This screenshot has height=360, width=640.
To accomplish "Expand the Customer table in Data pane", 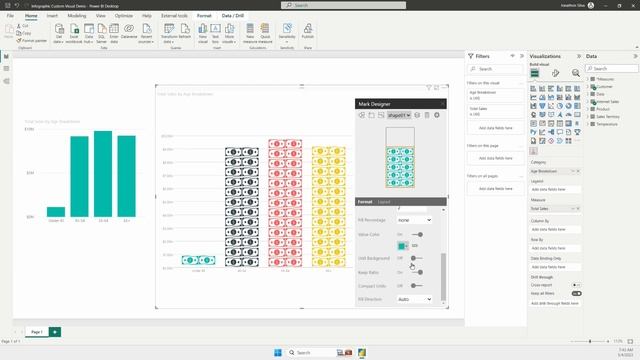I will point(588,87).
